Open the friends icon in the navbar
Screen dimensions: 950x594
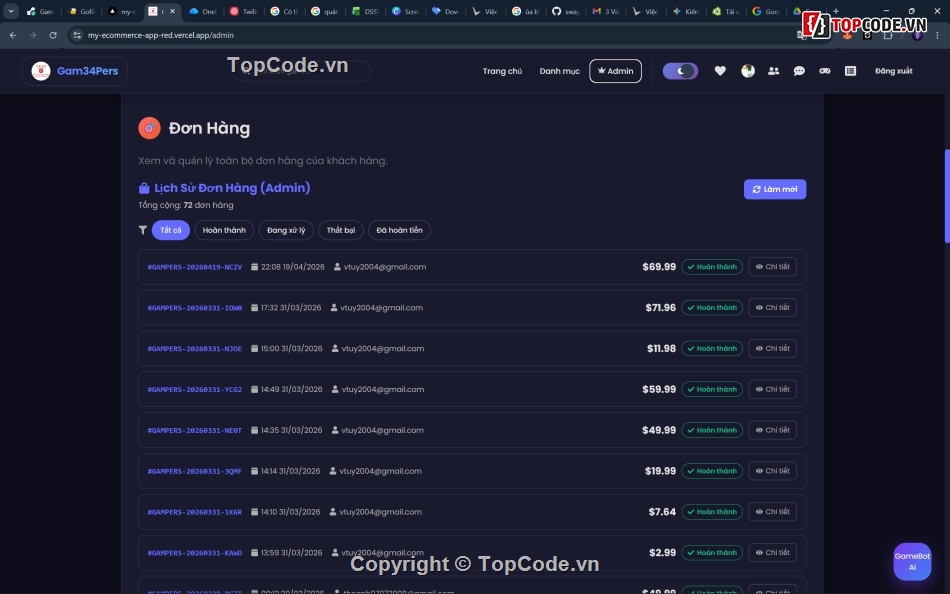[x=774, y=71]
